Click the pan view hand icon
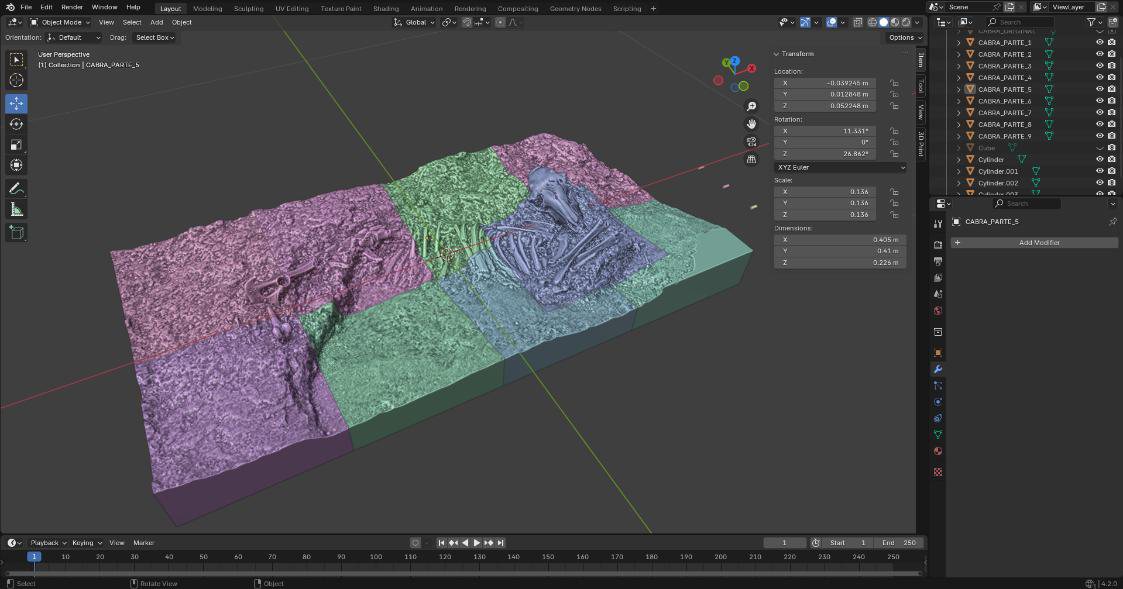 pos(751,124)
